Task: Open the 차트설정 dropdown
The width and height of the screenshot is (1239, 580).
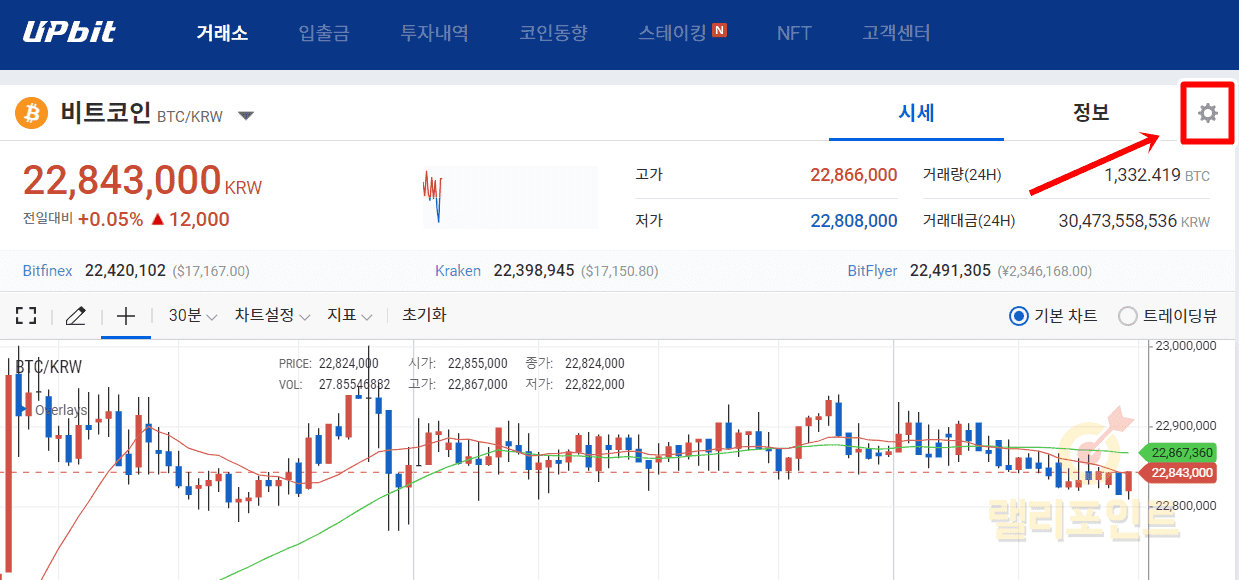Action: 272,316
